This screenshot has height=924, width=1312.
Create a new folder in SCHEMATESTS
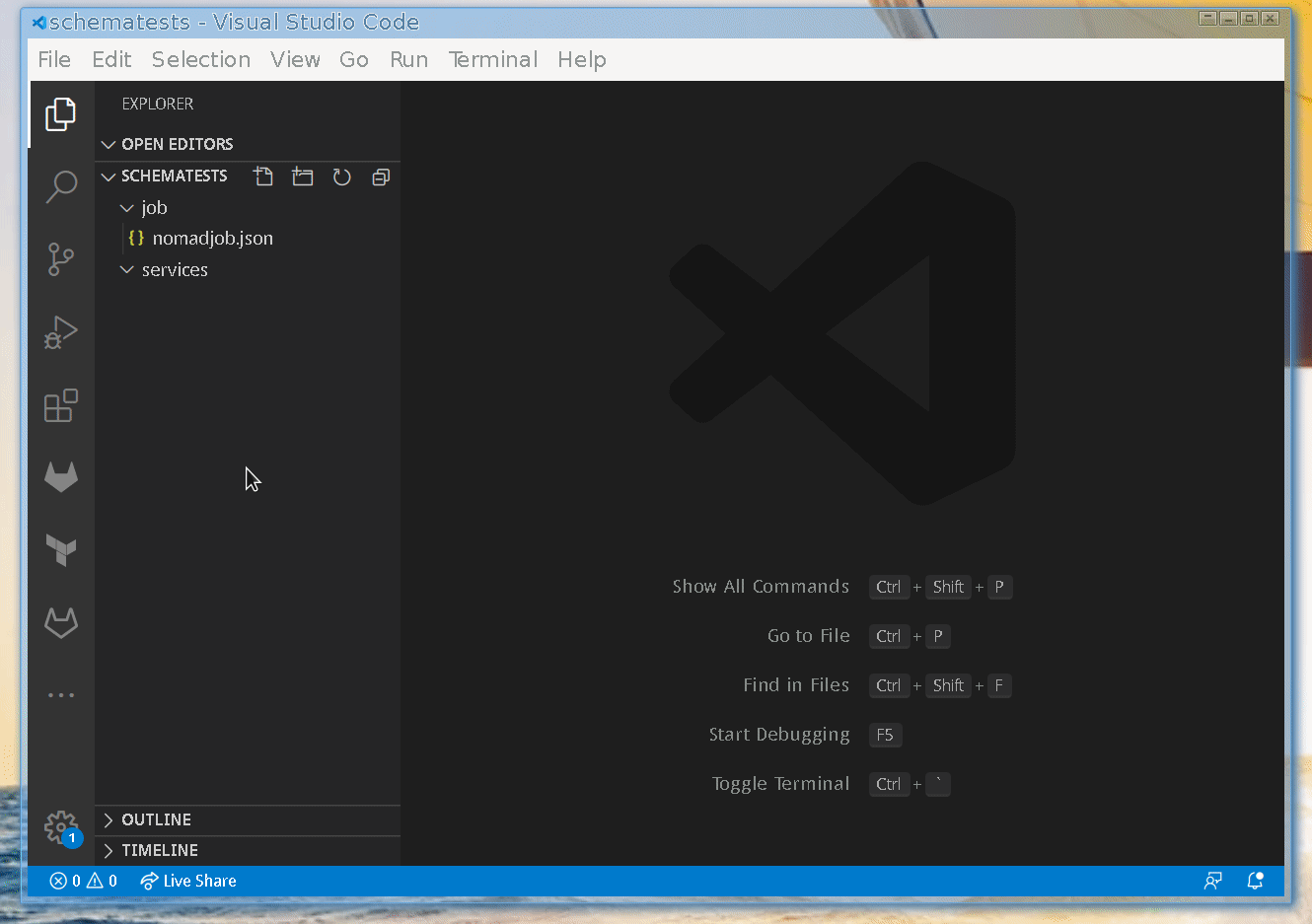(x=303, y=177)
